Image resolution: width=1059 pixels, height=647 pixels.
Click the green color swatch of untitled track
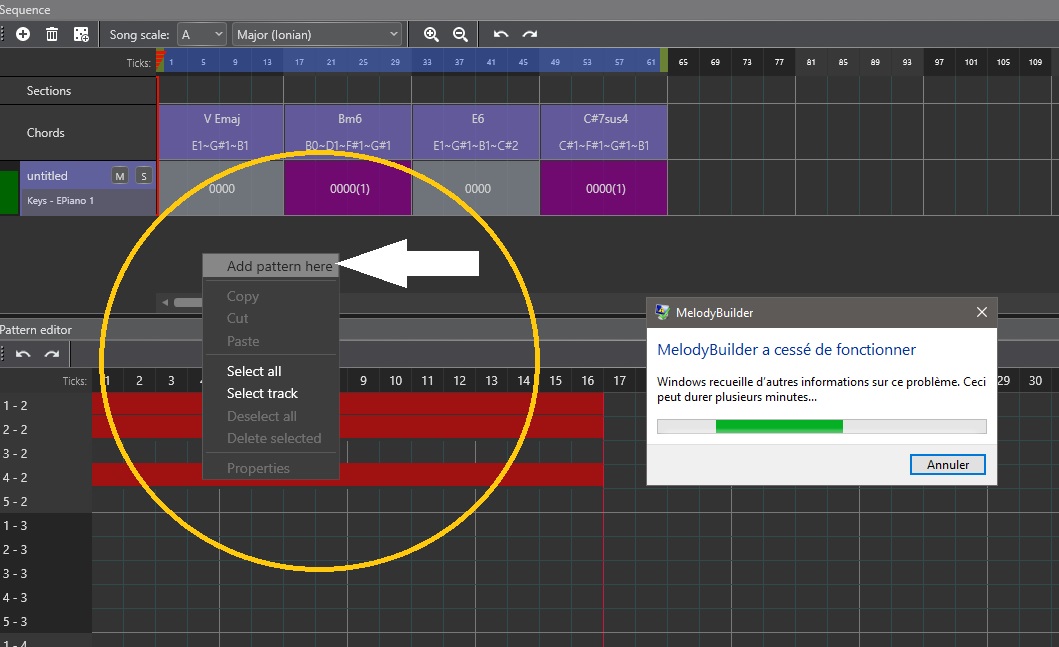point(9,189)
